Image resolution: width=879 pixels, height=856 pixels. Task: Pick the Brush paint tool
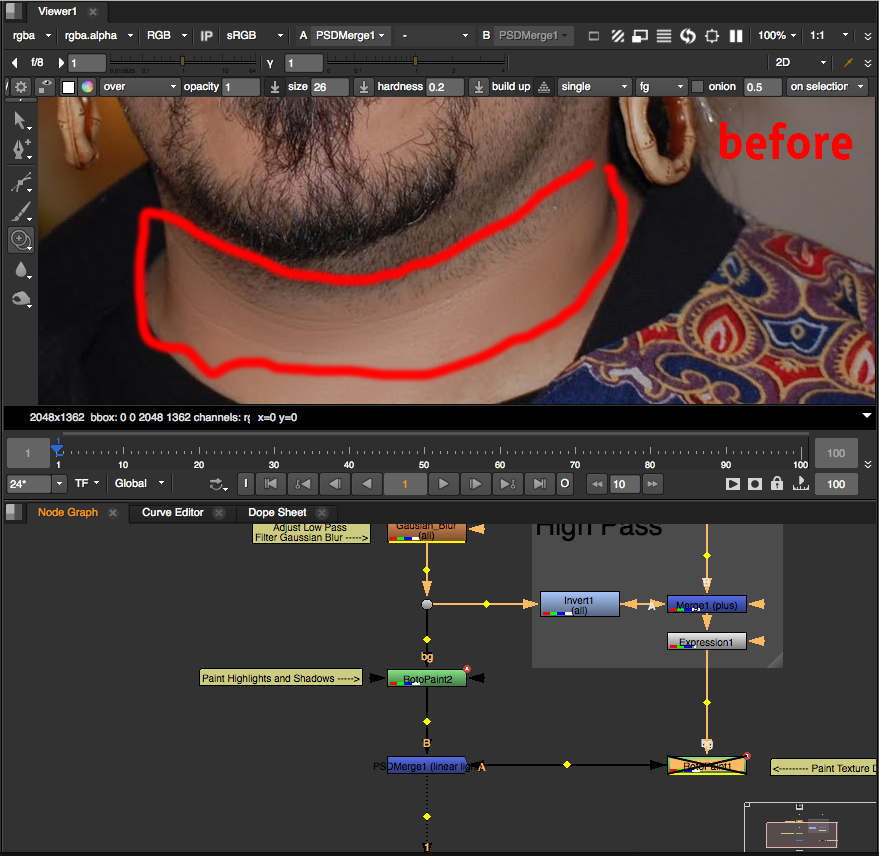point(20,212)
